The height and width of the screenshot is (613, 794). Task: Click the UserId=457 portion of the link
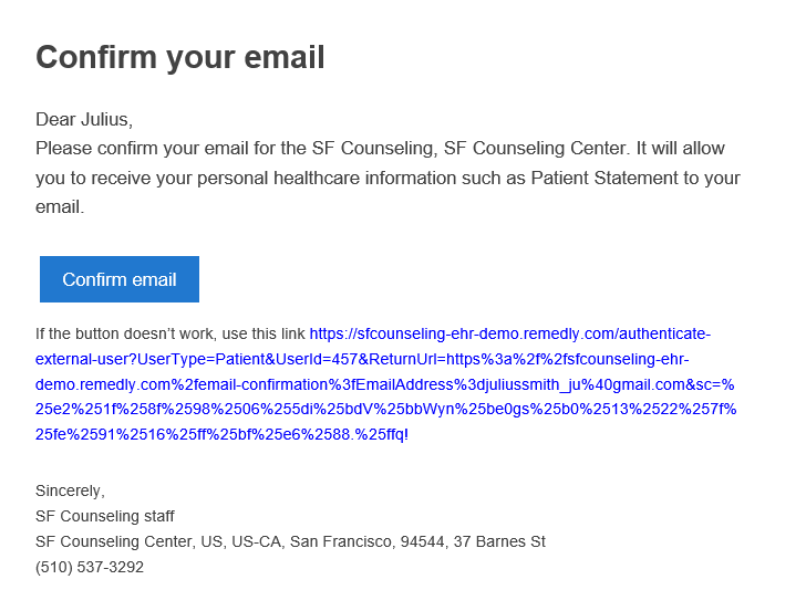point(316,359)
